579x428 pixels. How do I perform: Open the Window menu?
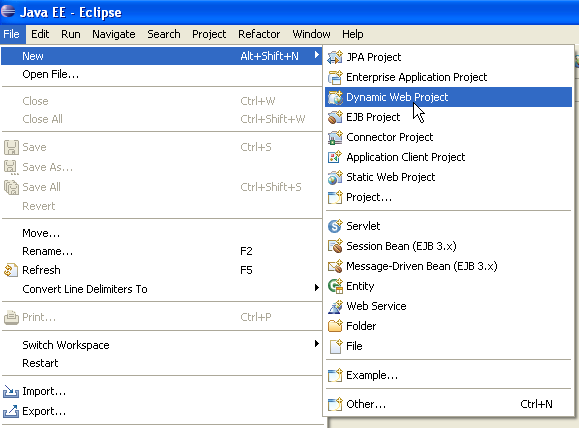pos(311,34)
